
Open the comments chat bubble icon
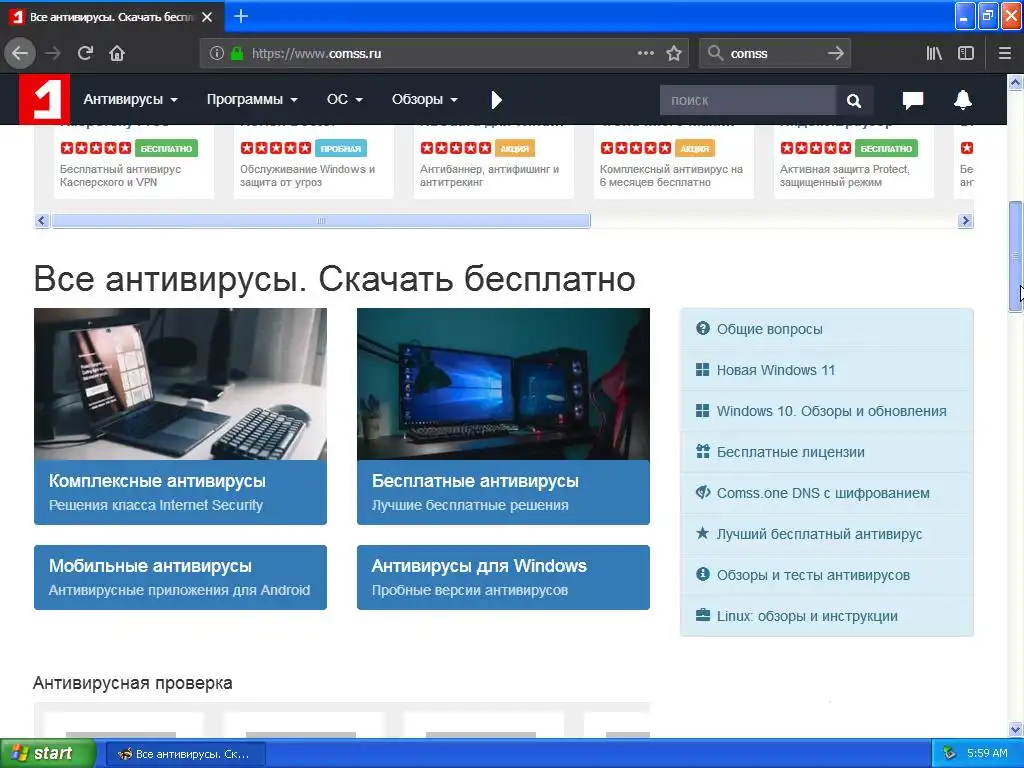click(x=912, y=100)
